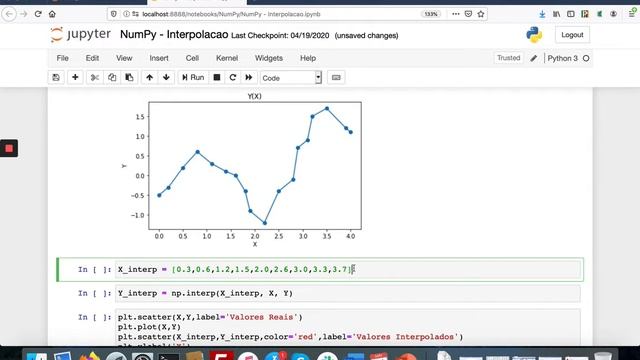Open the browser library icon
Viewport: 640px width, 360px height.
click(556, 14)
